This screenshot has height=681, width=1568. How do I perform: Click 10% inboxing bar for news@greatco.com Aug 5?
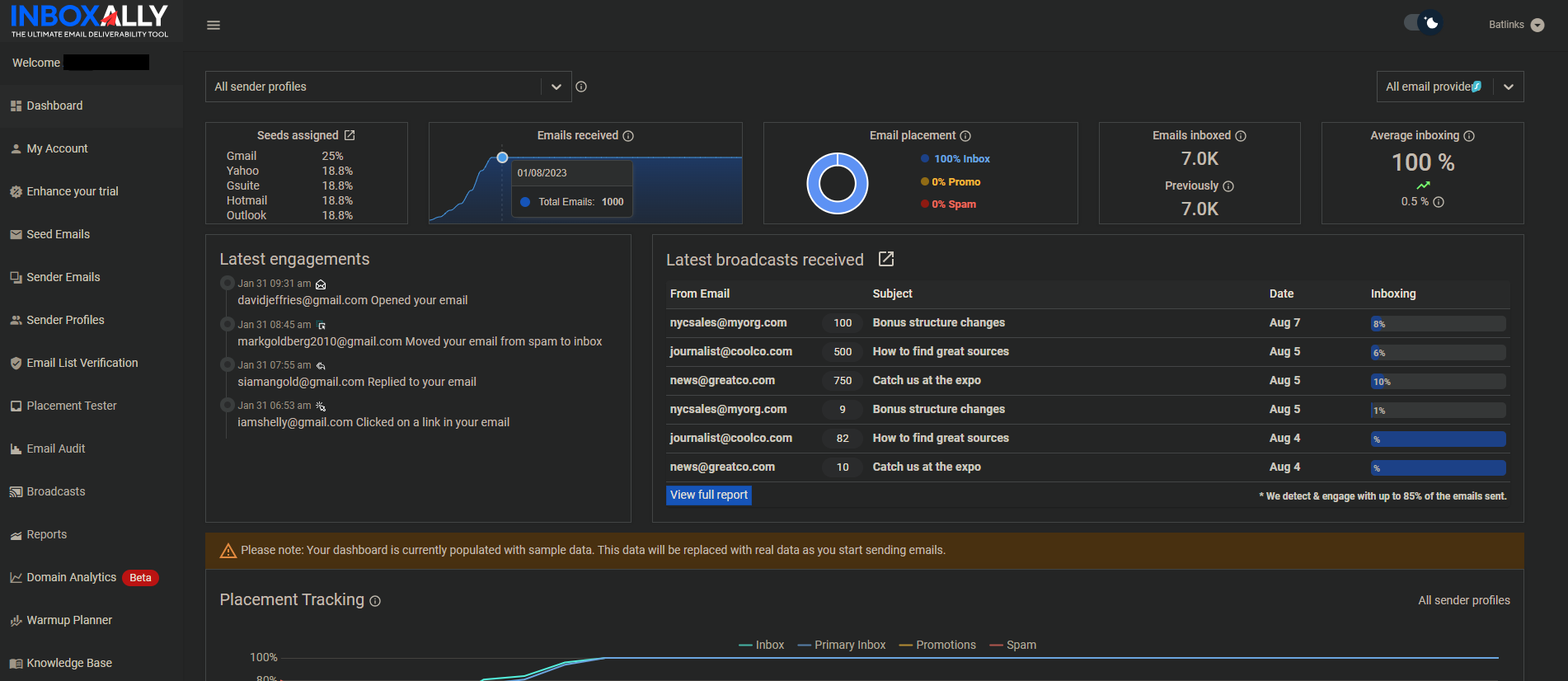1439,382
